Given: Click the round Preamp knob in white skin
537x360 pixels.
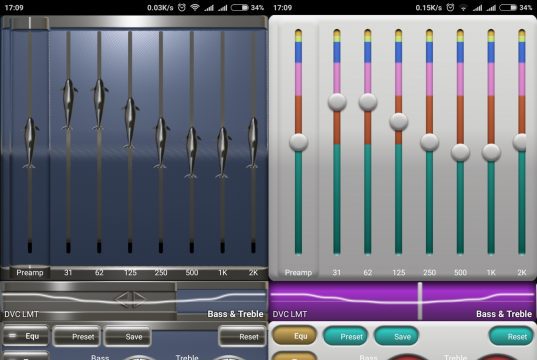Looking at the screenshot, I should (298, 142).
